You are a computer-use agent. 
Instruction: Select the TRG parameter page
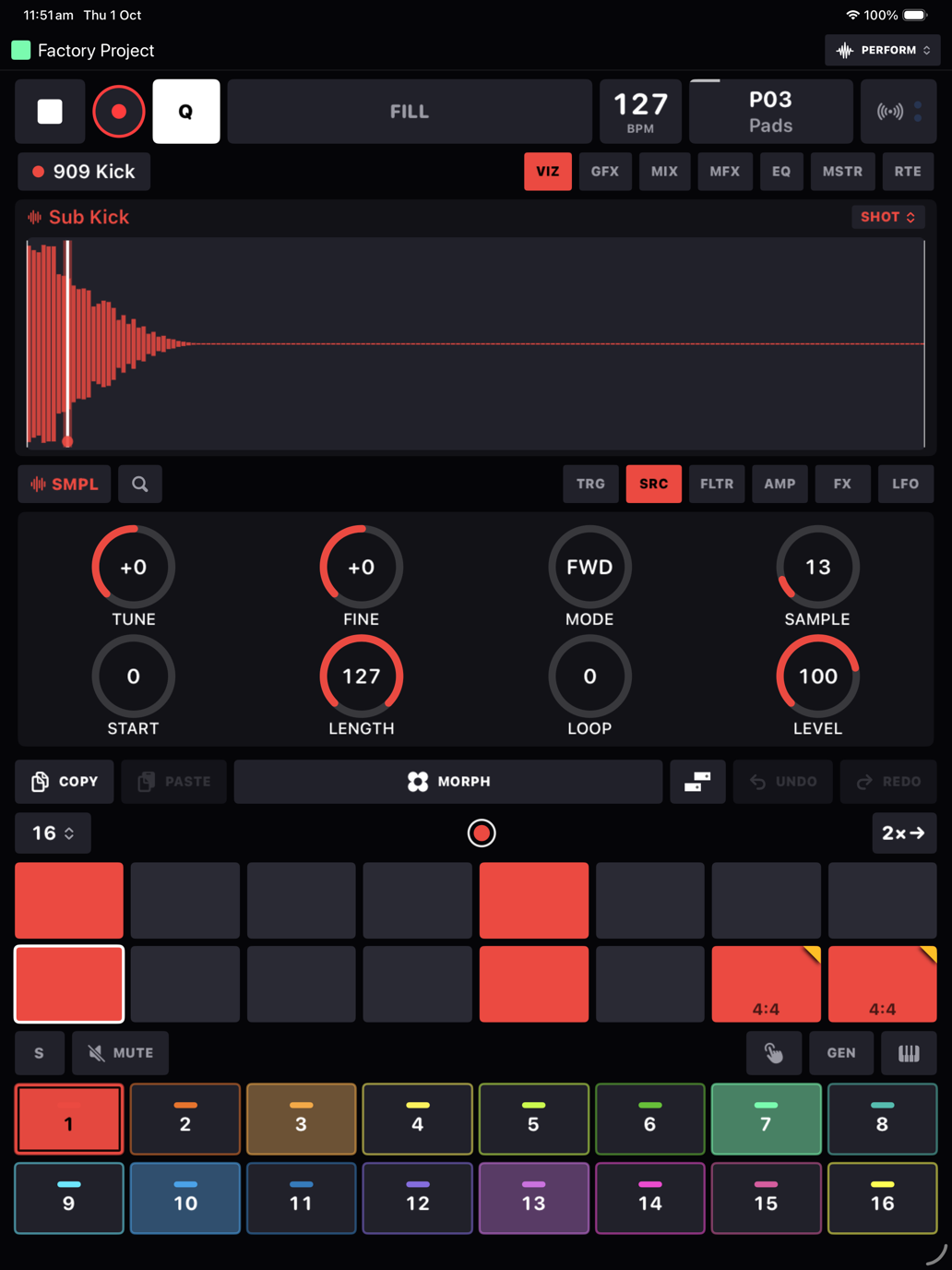[x=591, y=484]
